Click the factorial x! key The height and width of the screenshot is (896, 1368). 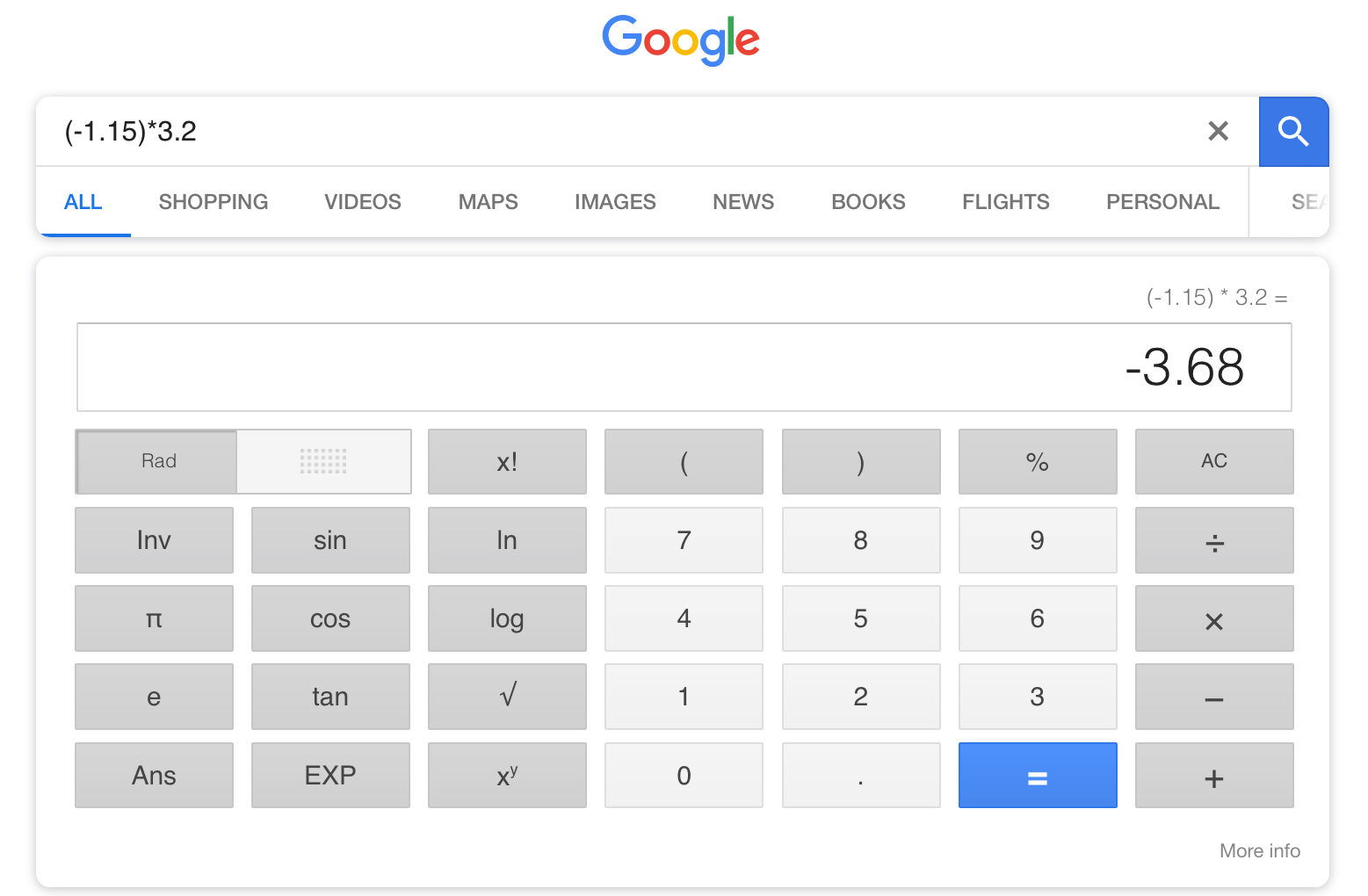[x=507, y=461]
